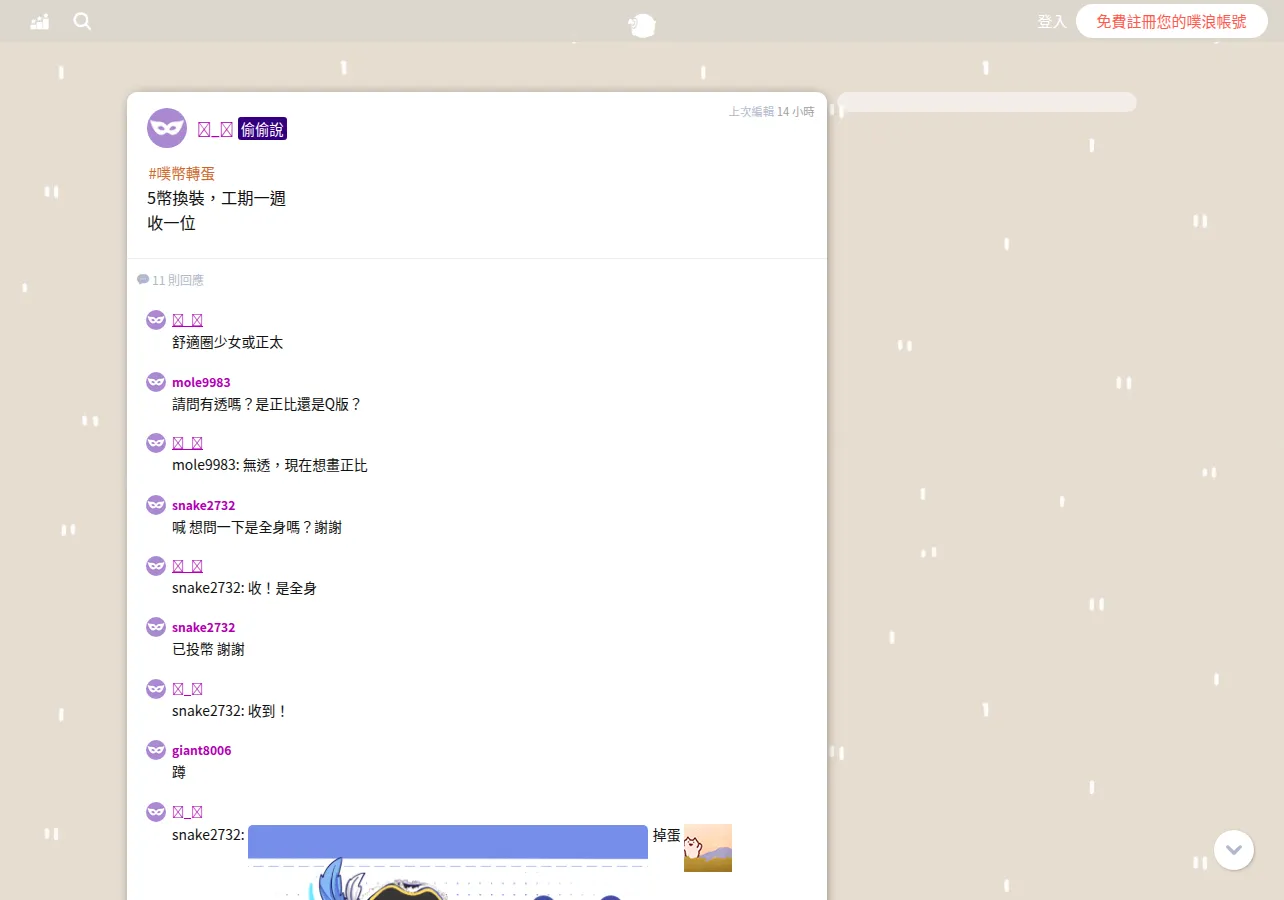Click avatar beside mole9983's 請問有透嗎 reply

[156, 382]
